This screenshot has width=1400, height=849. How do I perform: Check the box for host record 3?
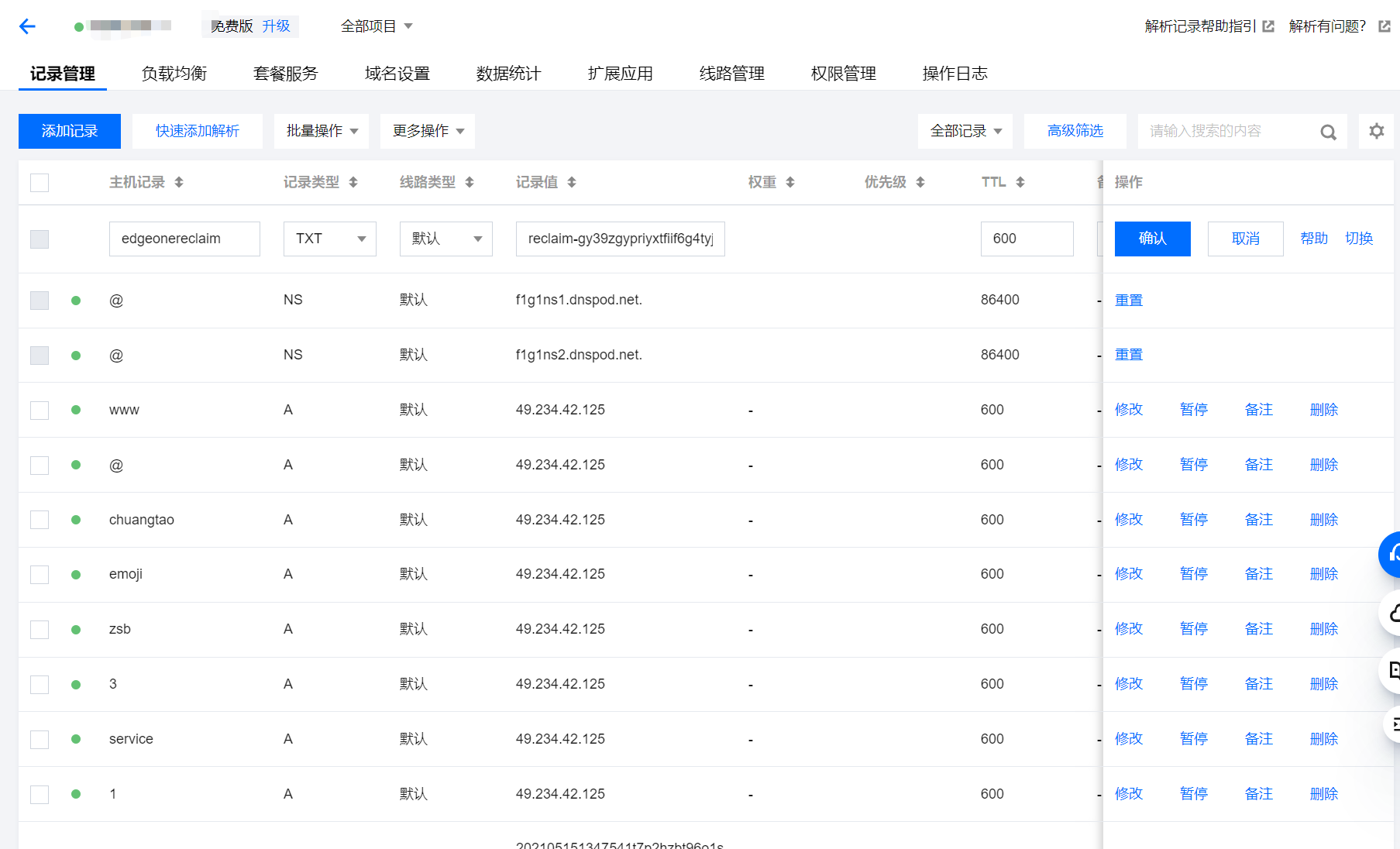pos(40,685)
